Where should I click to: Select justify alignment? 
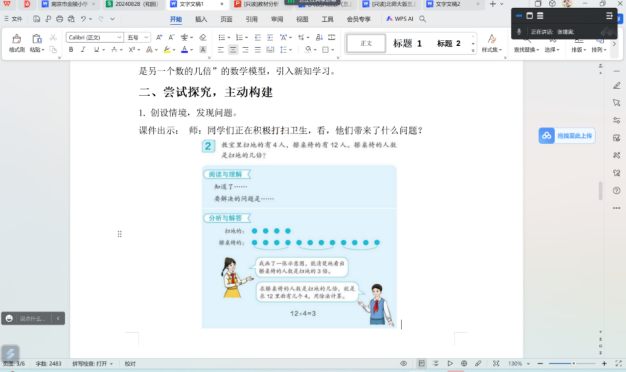point(258,49)
